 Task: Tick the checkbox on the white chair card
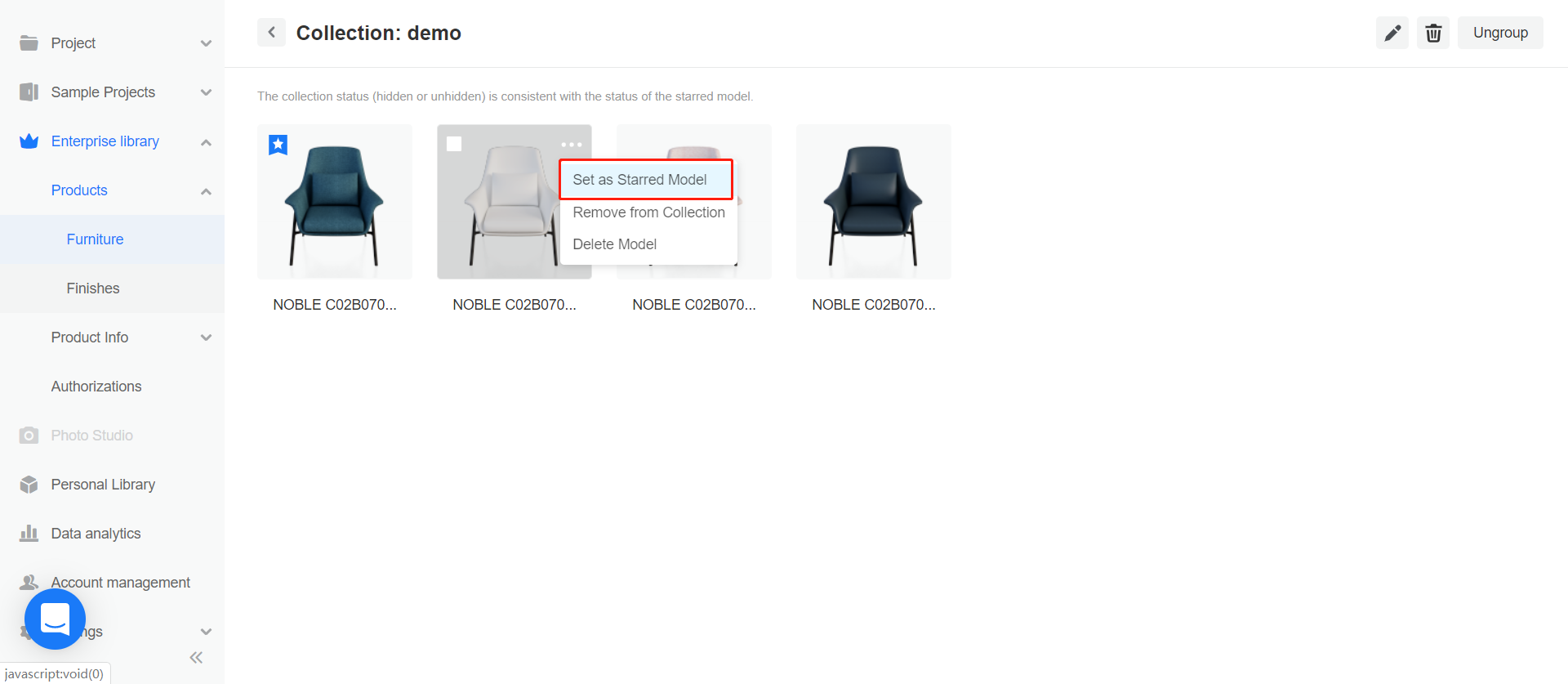(454, 144)
